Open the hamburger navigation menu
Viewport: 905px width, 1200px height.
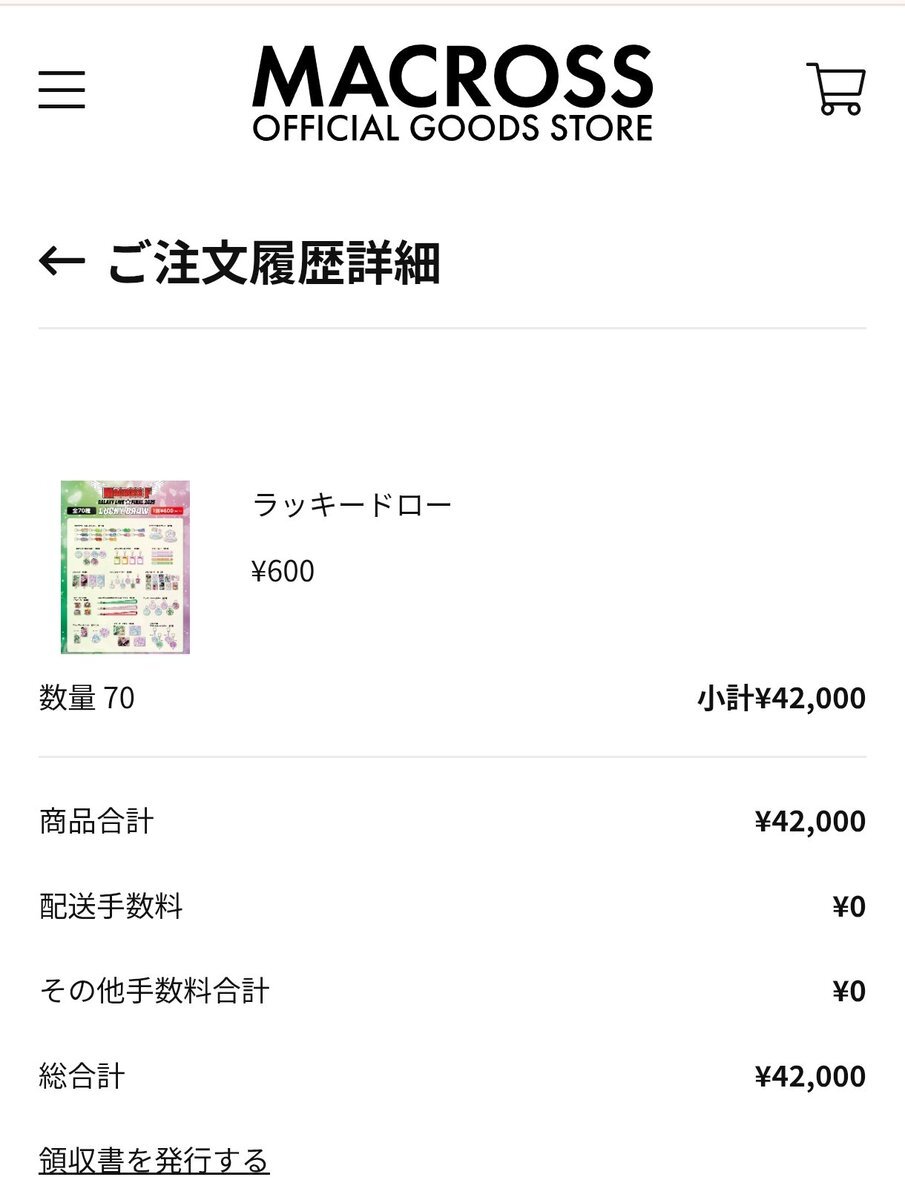pos(62,90)
